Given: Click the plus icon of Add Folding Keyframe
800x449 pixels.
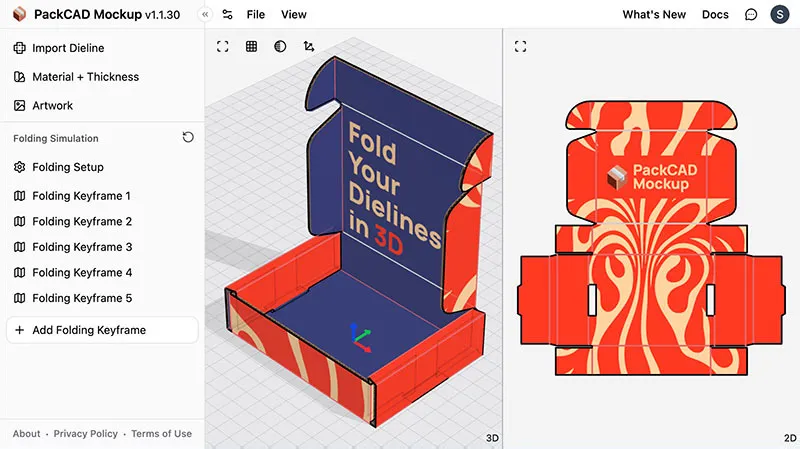Looking at the screenshot, I should [19, 330].
